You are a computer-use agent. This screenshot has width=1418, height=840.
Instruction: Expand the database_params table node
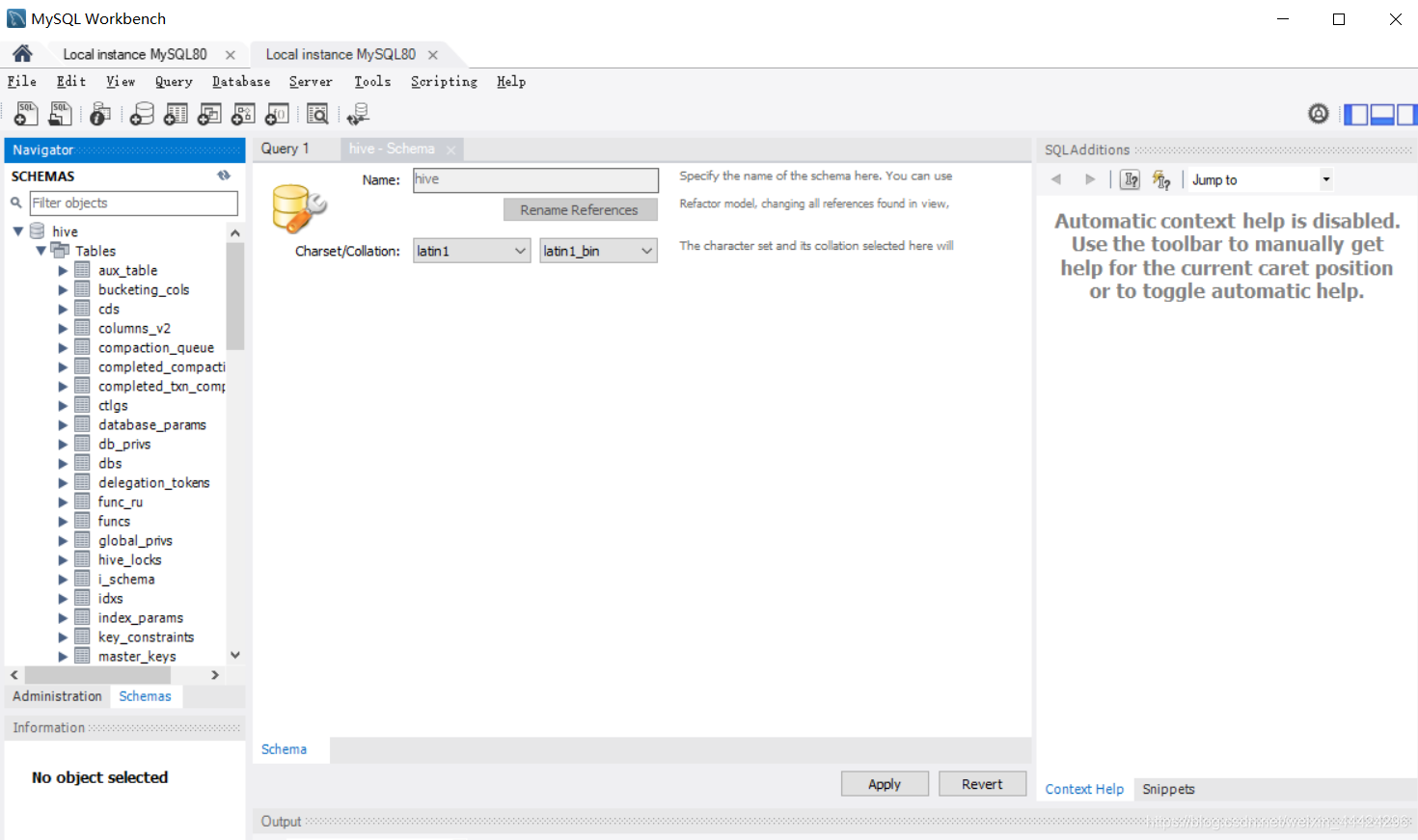tap(63, 424)
